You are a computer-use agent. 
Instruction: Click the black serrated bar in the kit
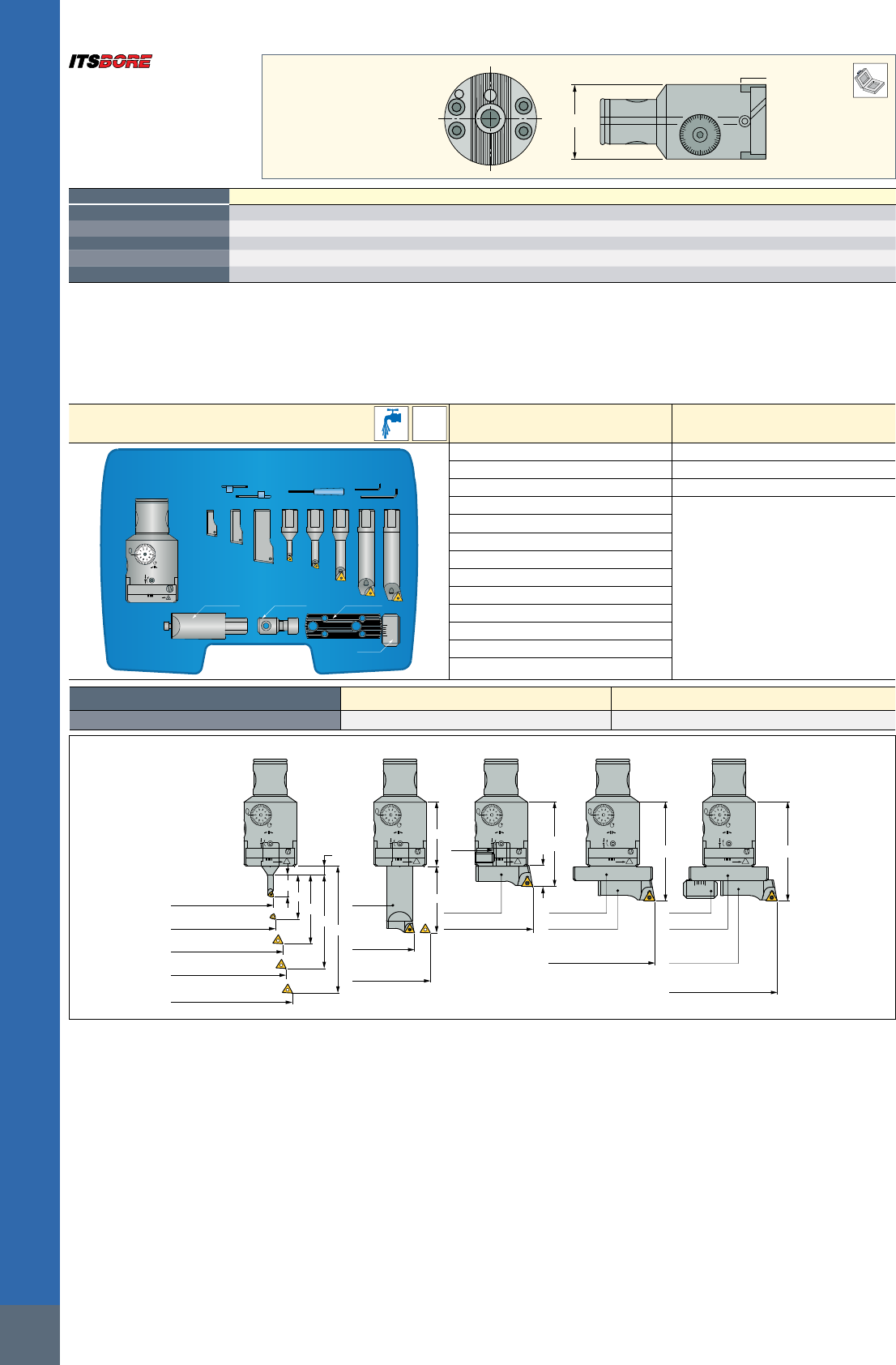[x=344, y=627]
